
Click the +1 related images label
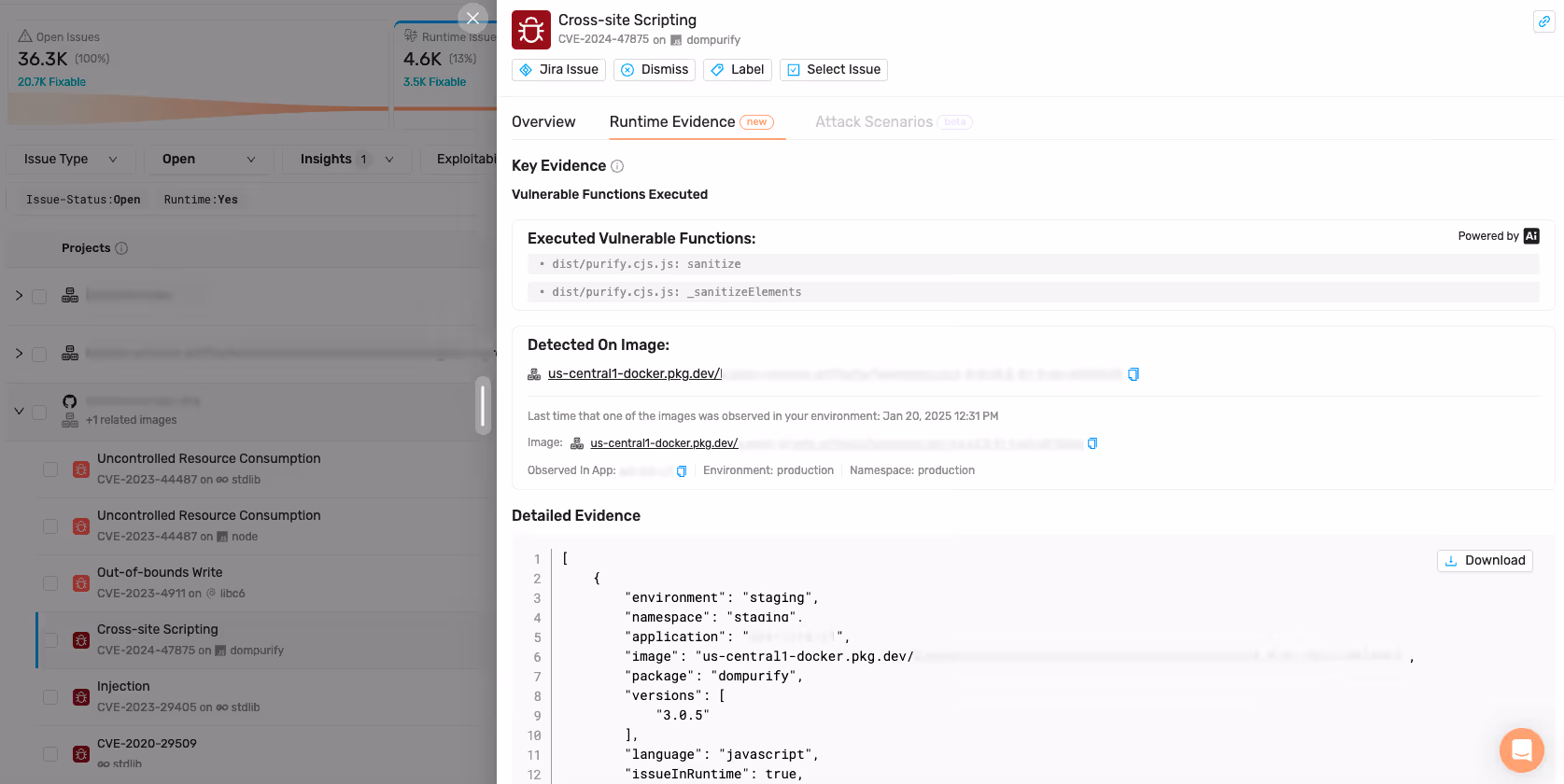pos(131,420)
